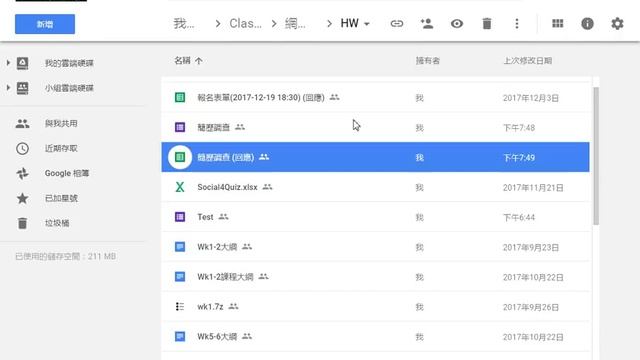
Task: Click the blue 新增 (New) button
Action: tap(45, 24)
